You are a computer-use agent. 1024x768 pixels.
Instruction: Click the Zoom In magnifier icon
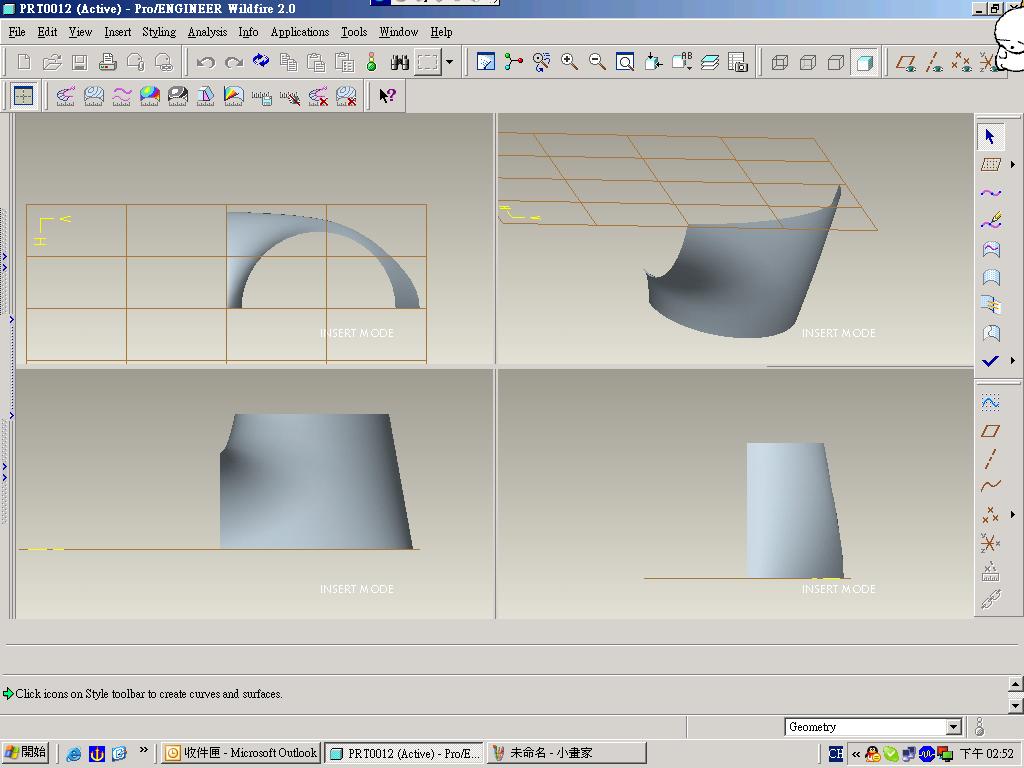point(570,62)
